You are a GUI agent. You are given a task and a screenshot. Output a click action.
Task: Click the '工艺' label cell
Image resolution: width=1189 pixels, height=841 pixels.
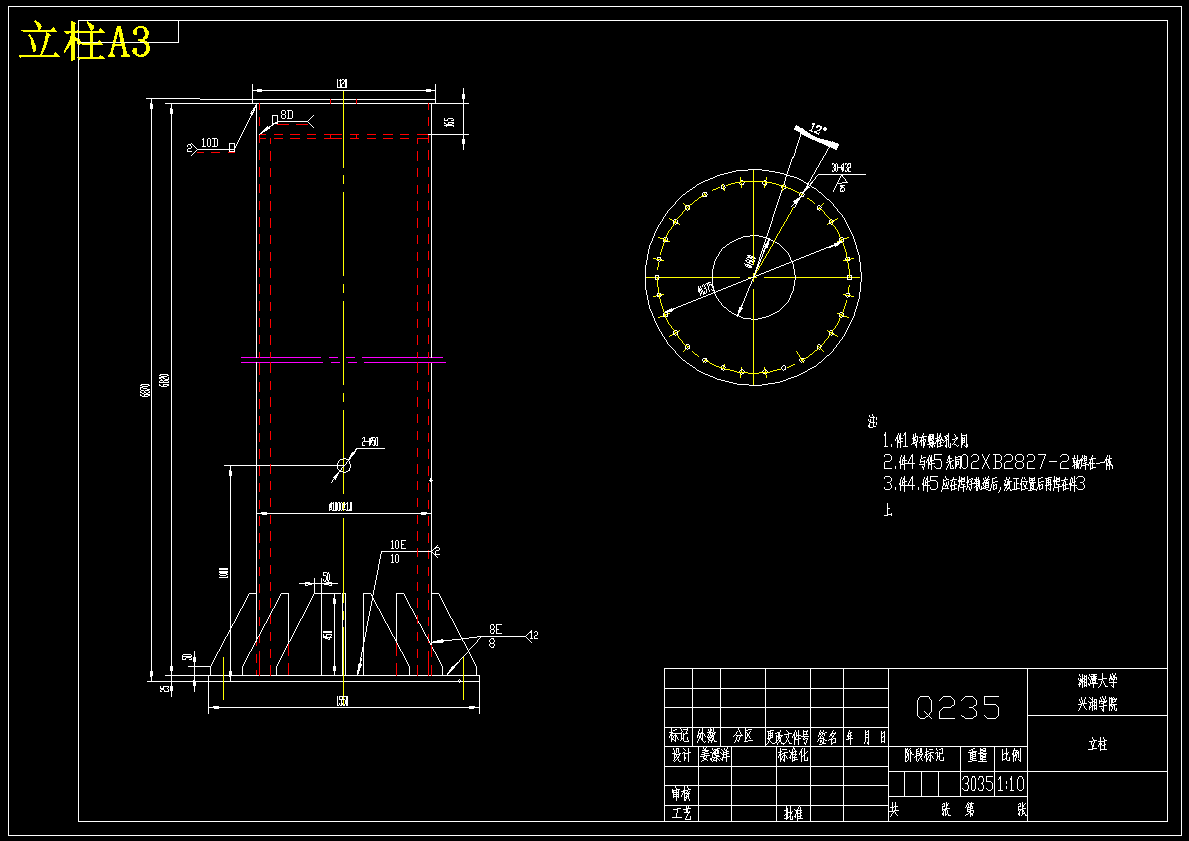pyautogui.click(x=681, y=813)
